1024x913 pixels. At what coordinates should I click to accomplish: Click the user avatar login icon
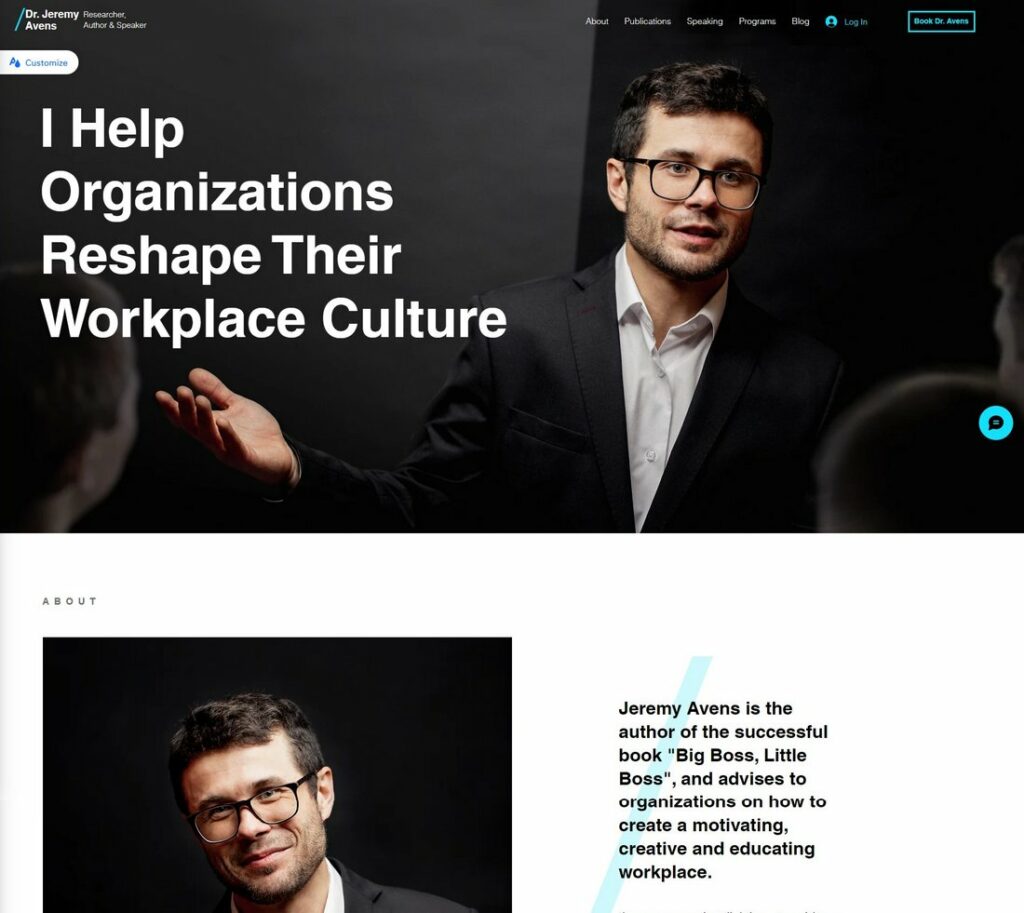click(831, 22)
